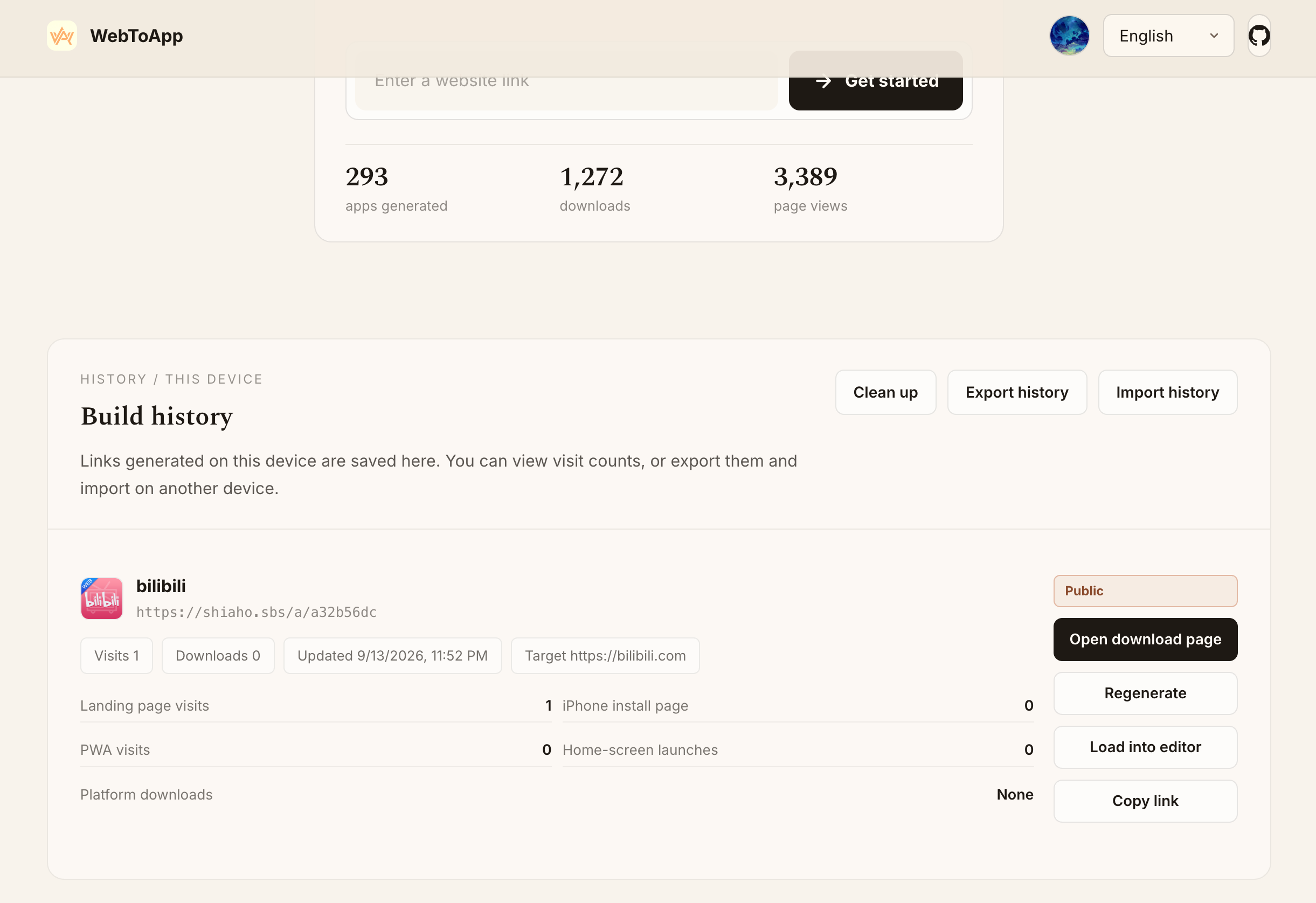Click the 3,389 page views stat
The height and width of the screenshot is (903, 1316).
click(811, 189)
